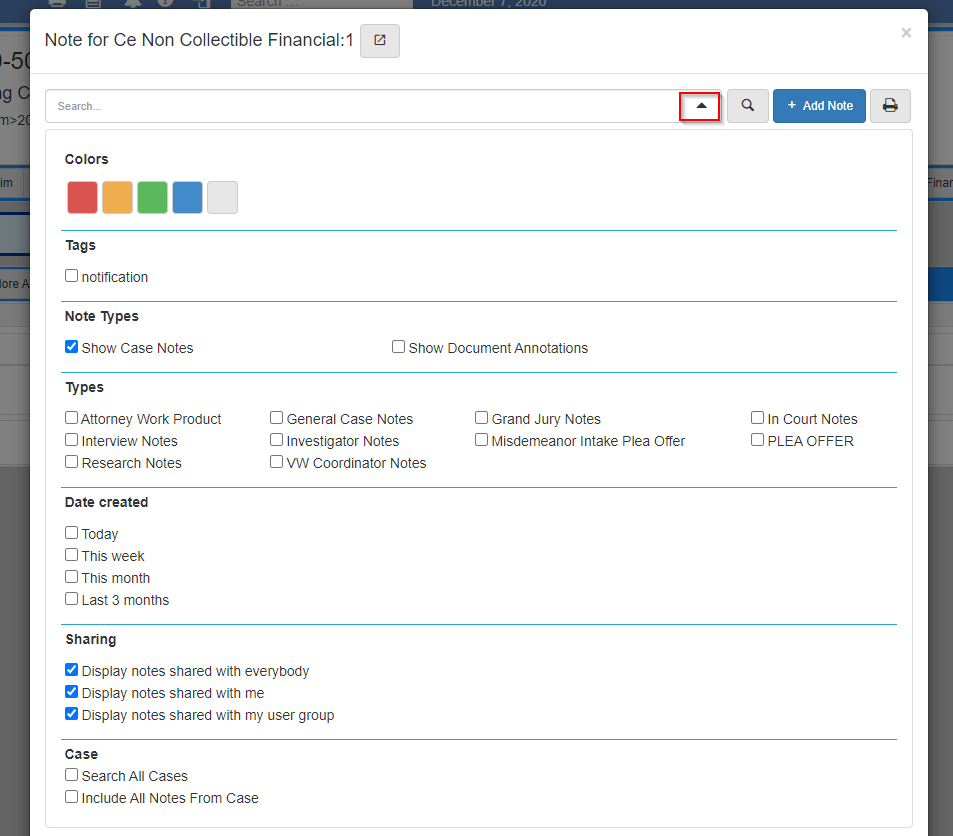Filter notes created This week

click(x=72, y=555)
